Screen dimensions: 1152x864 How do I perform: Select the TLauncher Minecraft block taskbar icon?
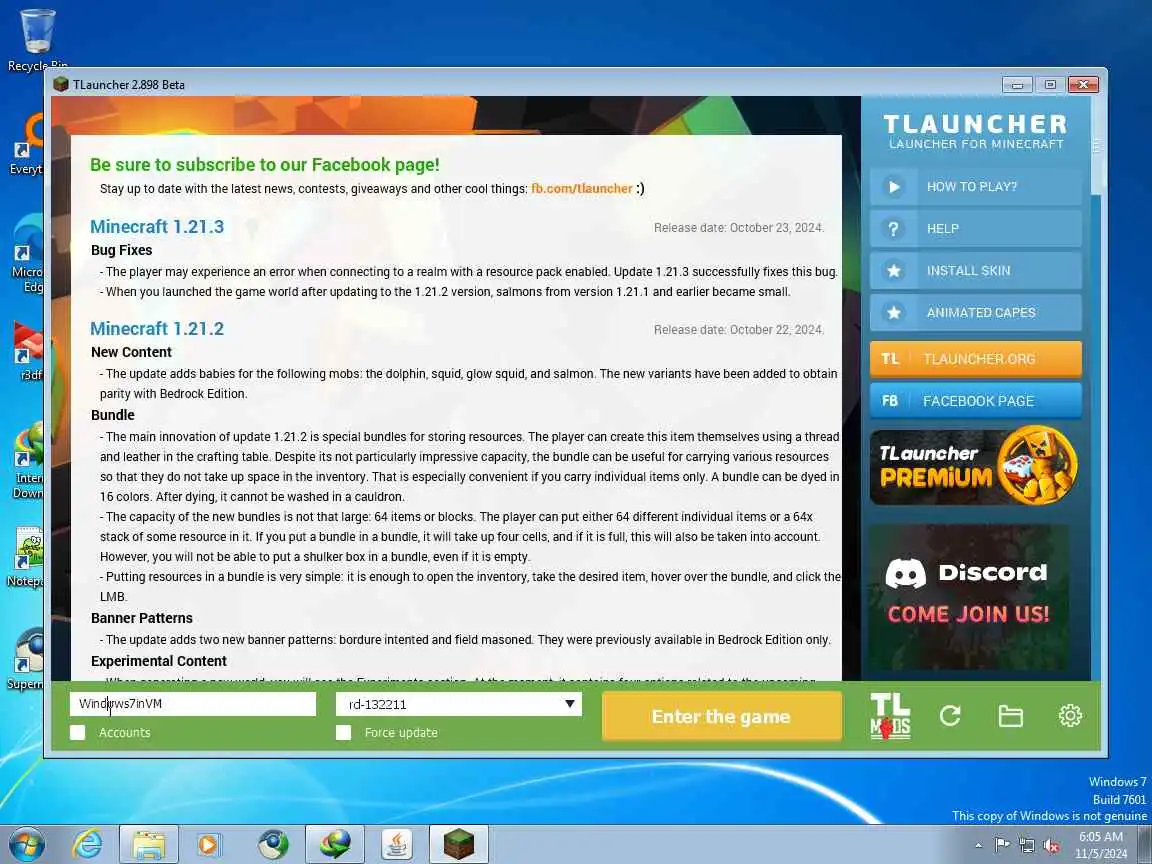pos(459,845)
